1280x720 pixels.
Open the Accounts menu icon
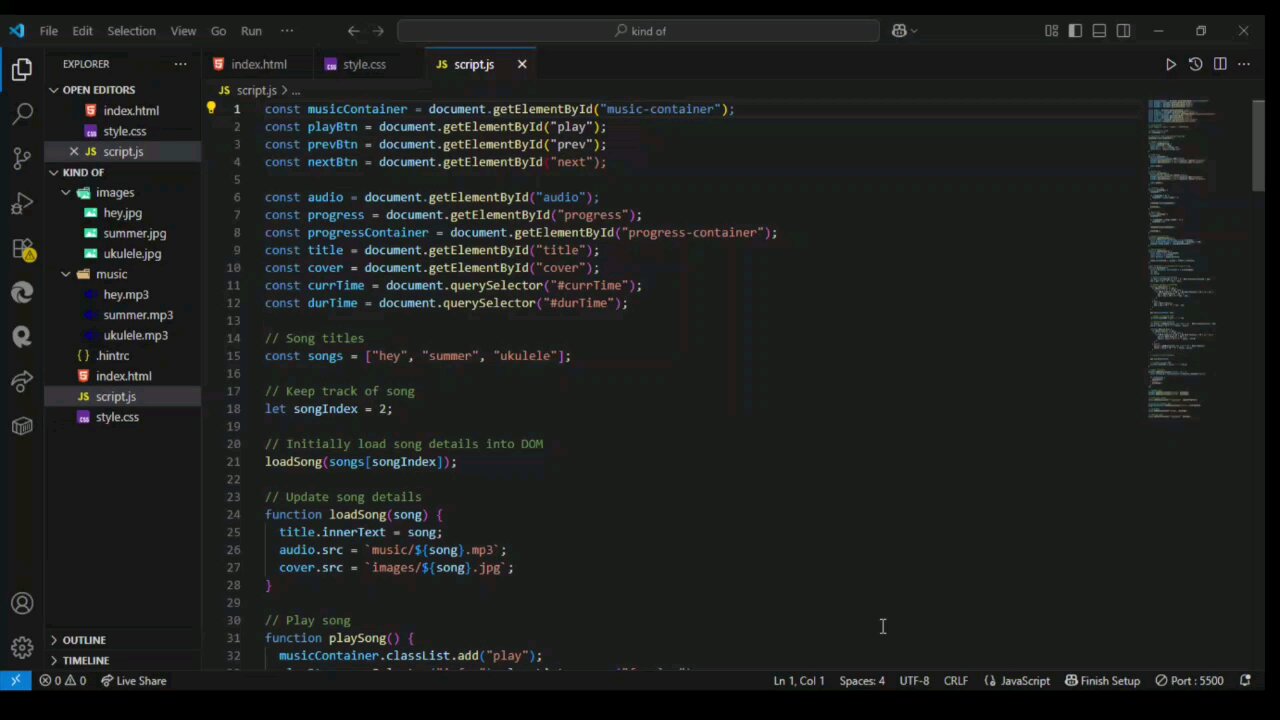[22, 604]
